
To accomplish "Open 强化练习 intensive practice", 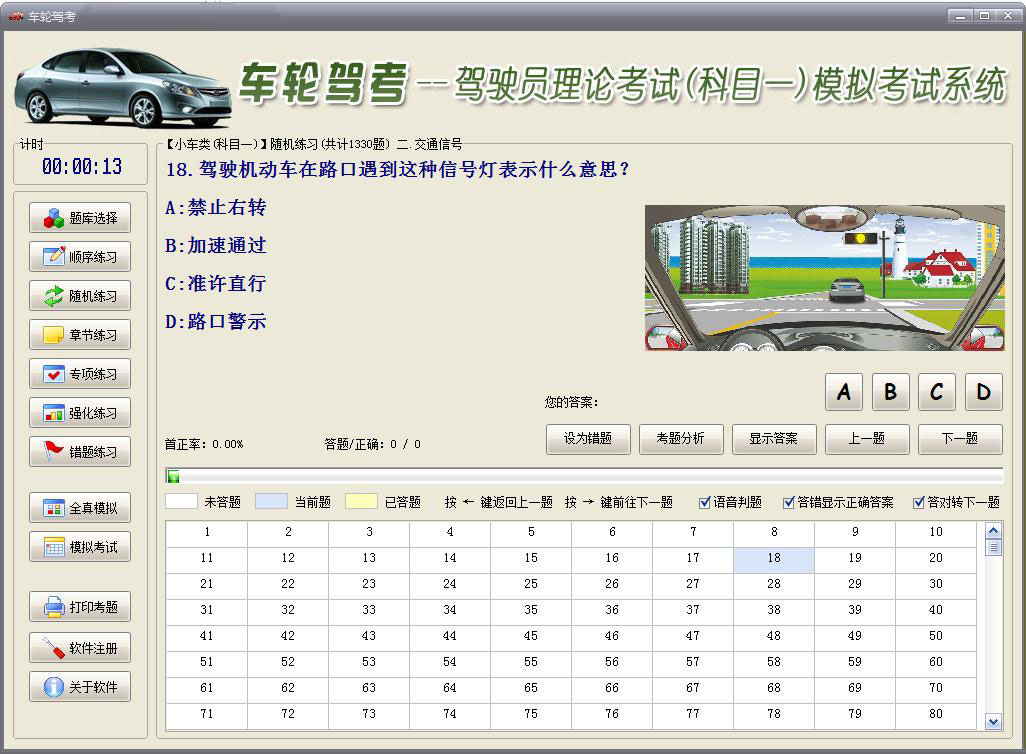I will click(80, 413).
